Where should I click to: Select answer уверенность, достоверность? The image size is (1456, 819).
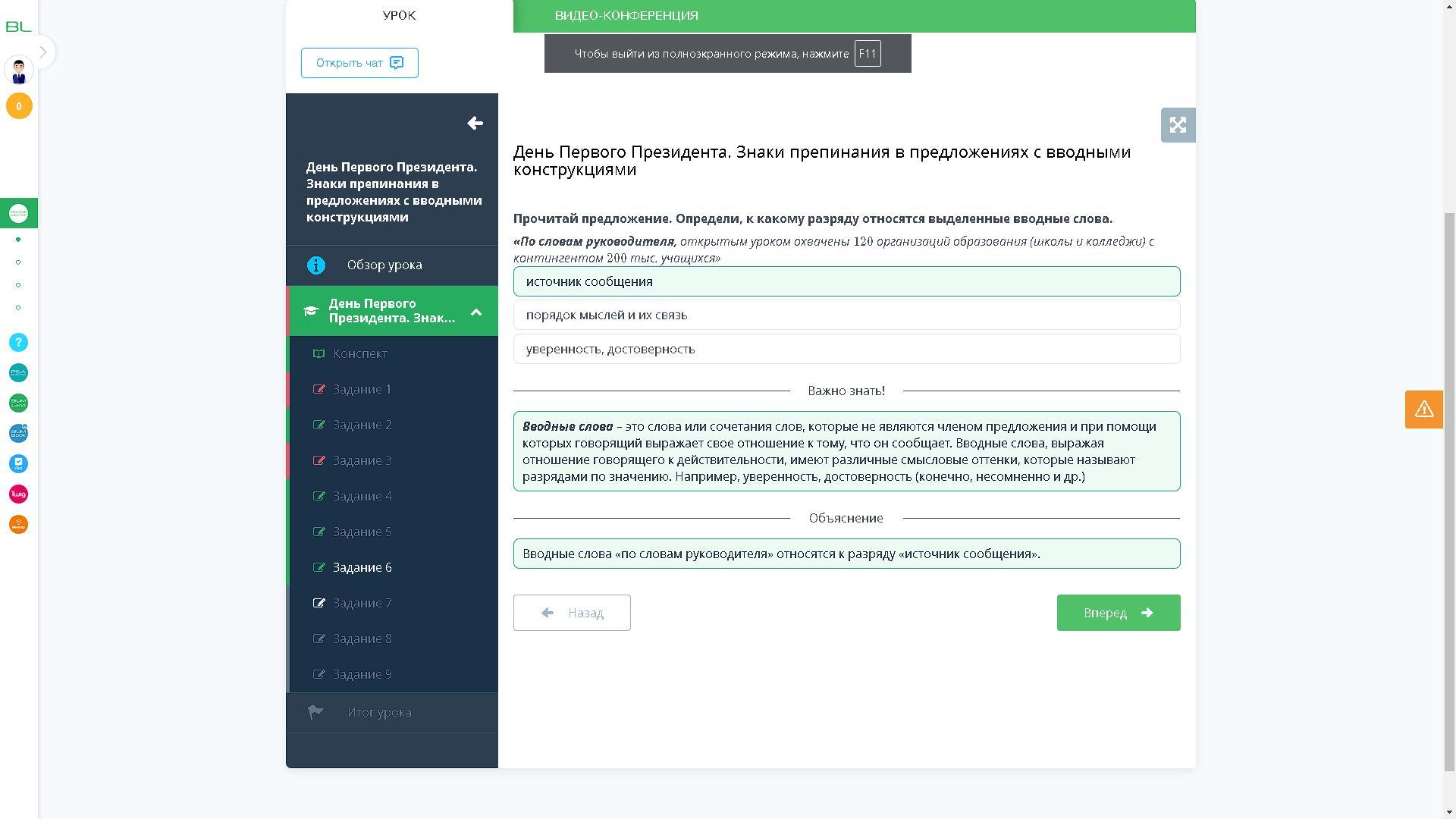click(846, 349)
